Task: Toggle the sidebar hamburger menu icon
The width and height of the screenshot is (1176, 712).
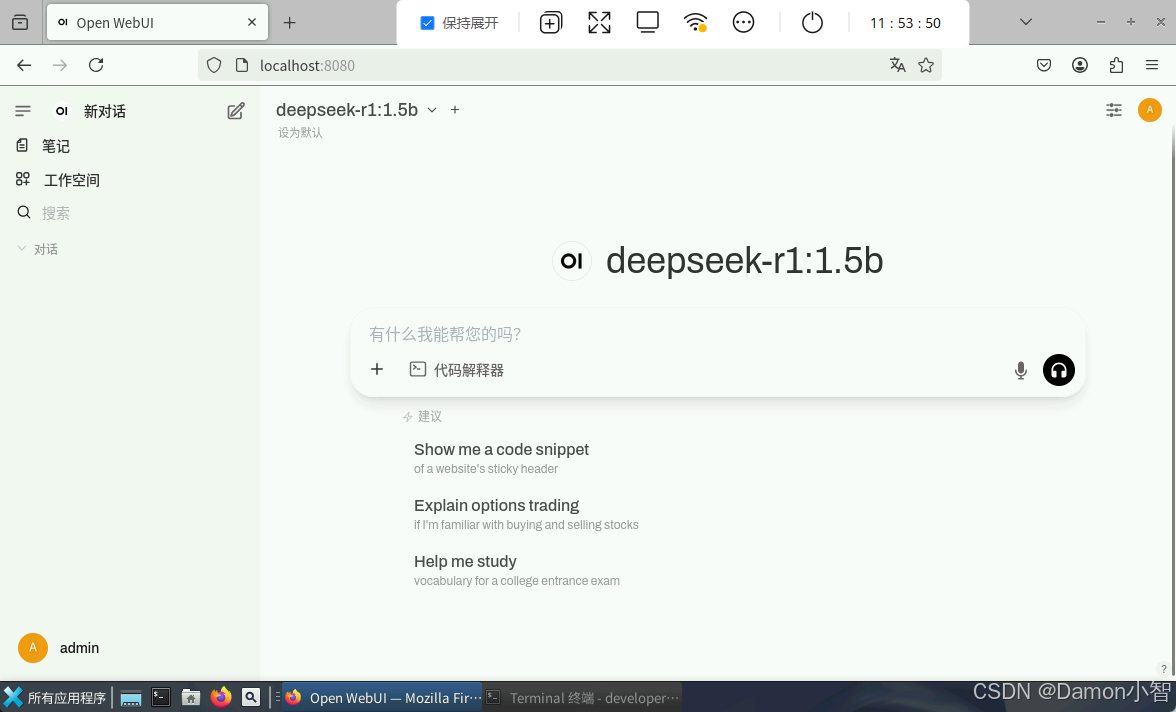Action: coord(22,111)
